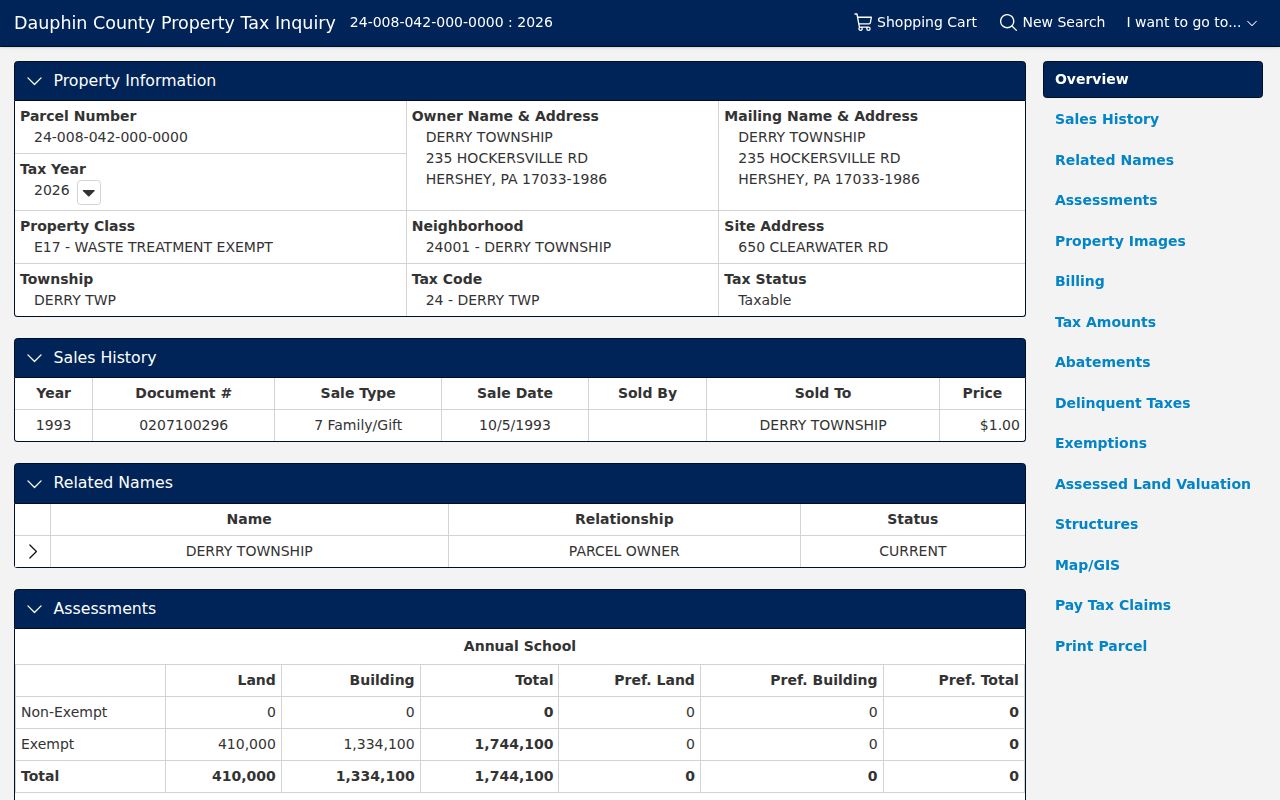
Task: Click the PARCEL OWNER relationship cell
Action: [x=624, y=551]
